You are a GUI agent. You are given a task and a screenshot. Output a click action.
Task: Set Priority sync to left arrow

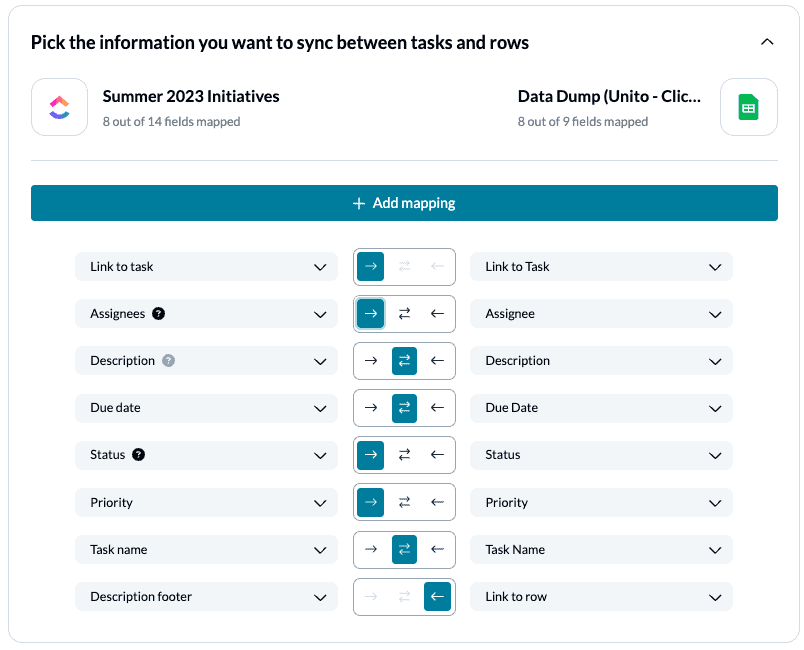click(437, 502)
